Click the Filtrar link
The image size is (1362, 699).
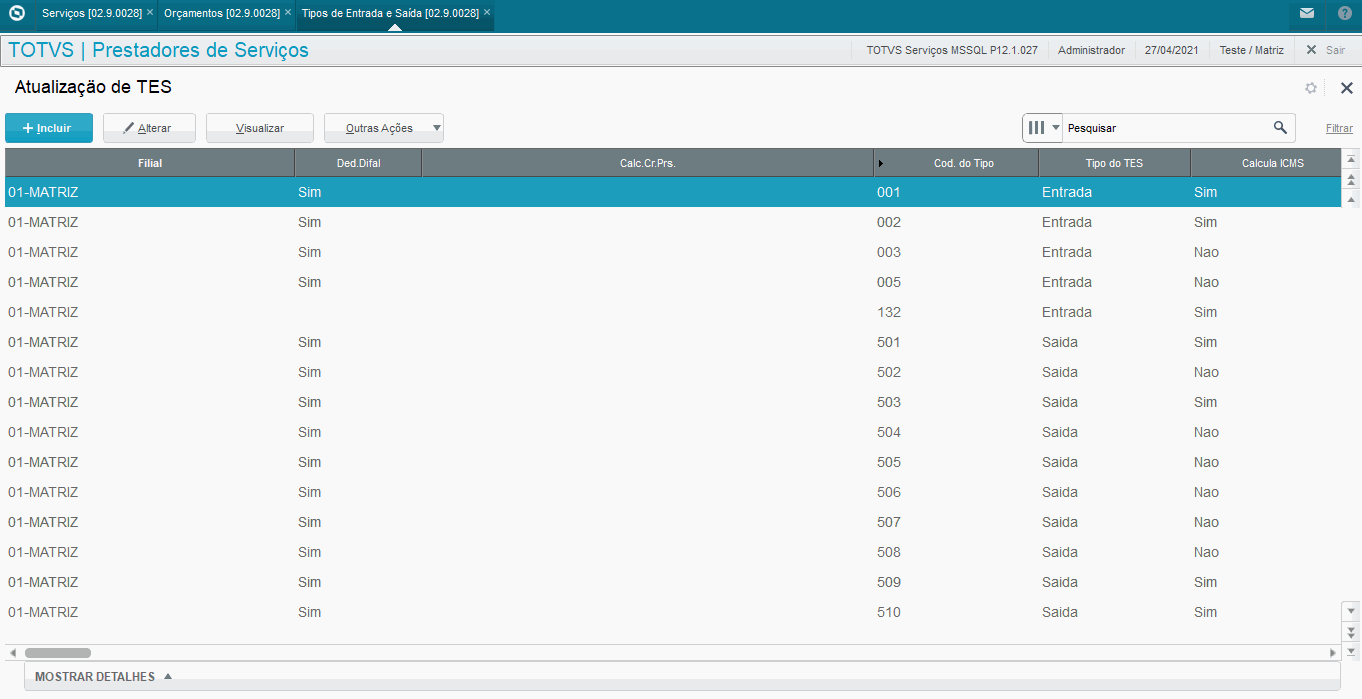click(x=1339, y=128)
